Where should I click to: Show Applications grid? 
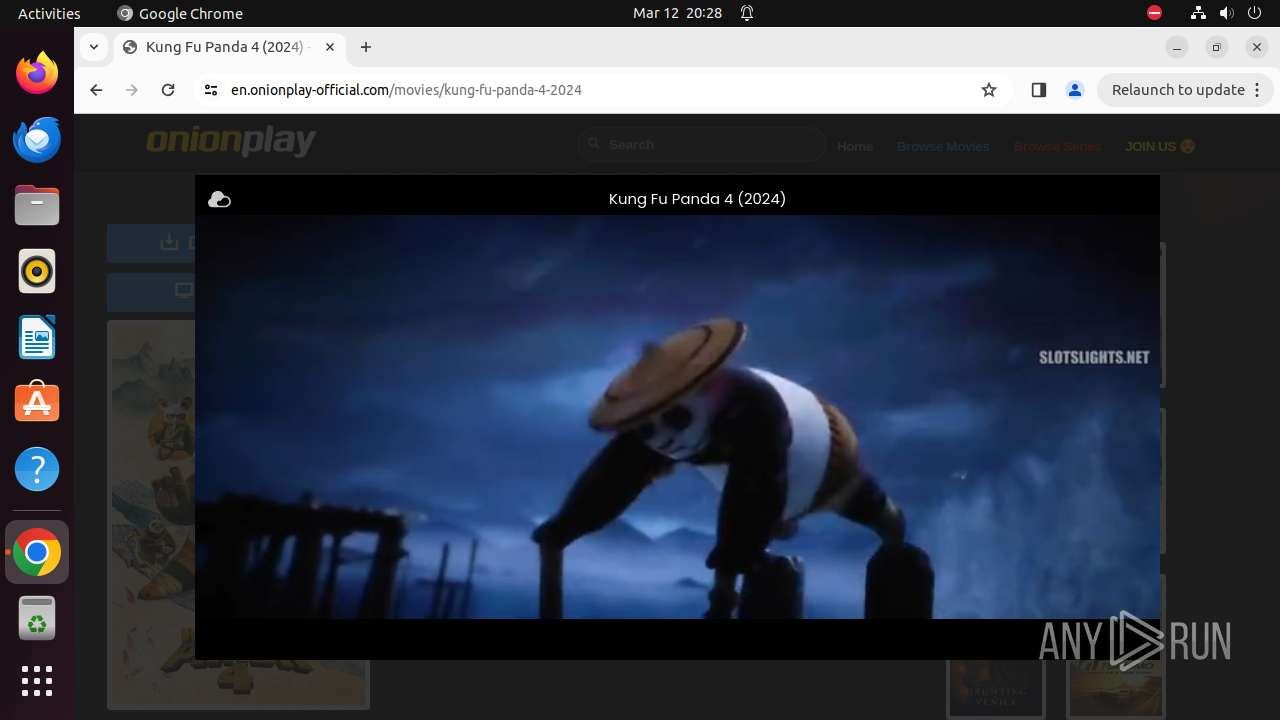[37, 681]
